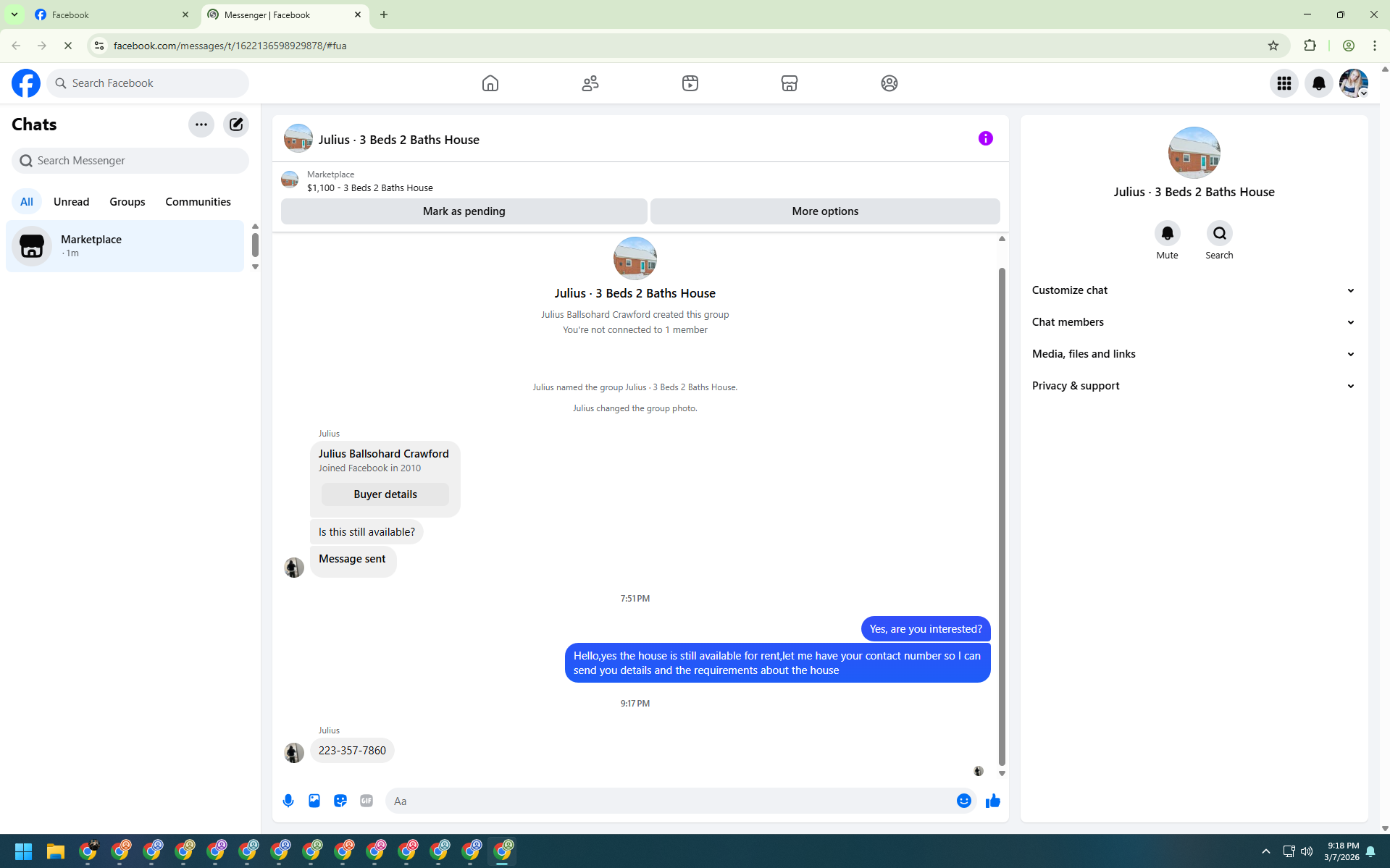Open the volume control in system tray
Viewport: 1390px width, 868px height.
pyautogui.click(x=1307, y=851)
